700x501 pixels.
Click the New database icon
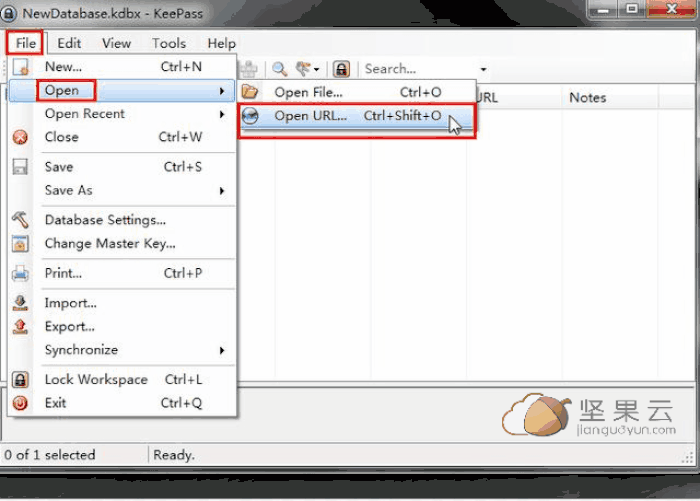tap(21, 67)
